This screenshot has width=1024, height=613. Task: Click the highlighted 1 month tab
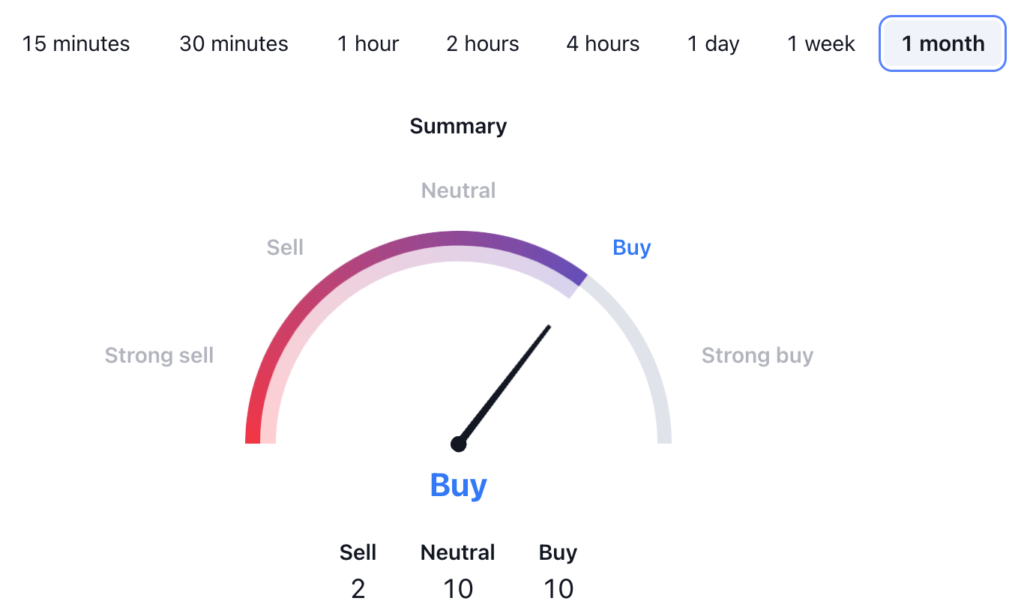pos(942,44)
